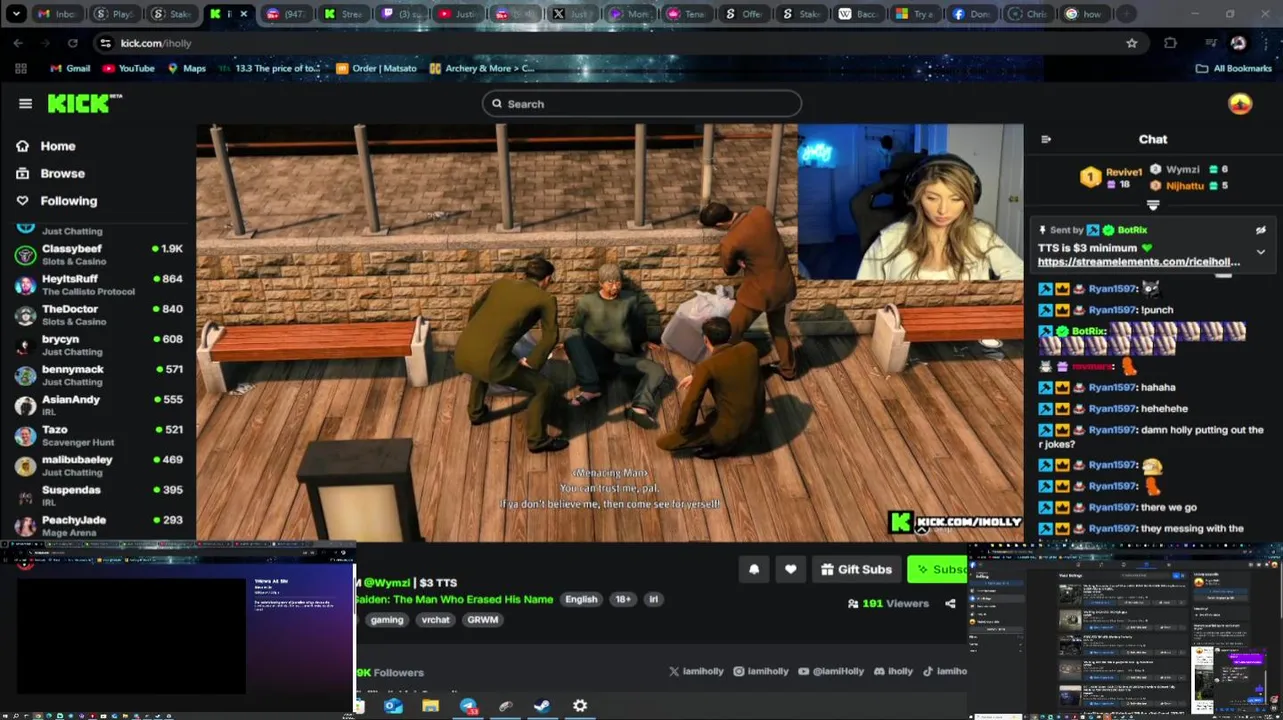Click the Kick search field
The image size is (1283, 720).
click(x=642, y=104)
